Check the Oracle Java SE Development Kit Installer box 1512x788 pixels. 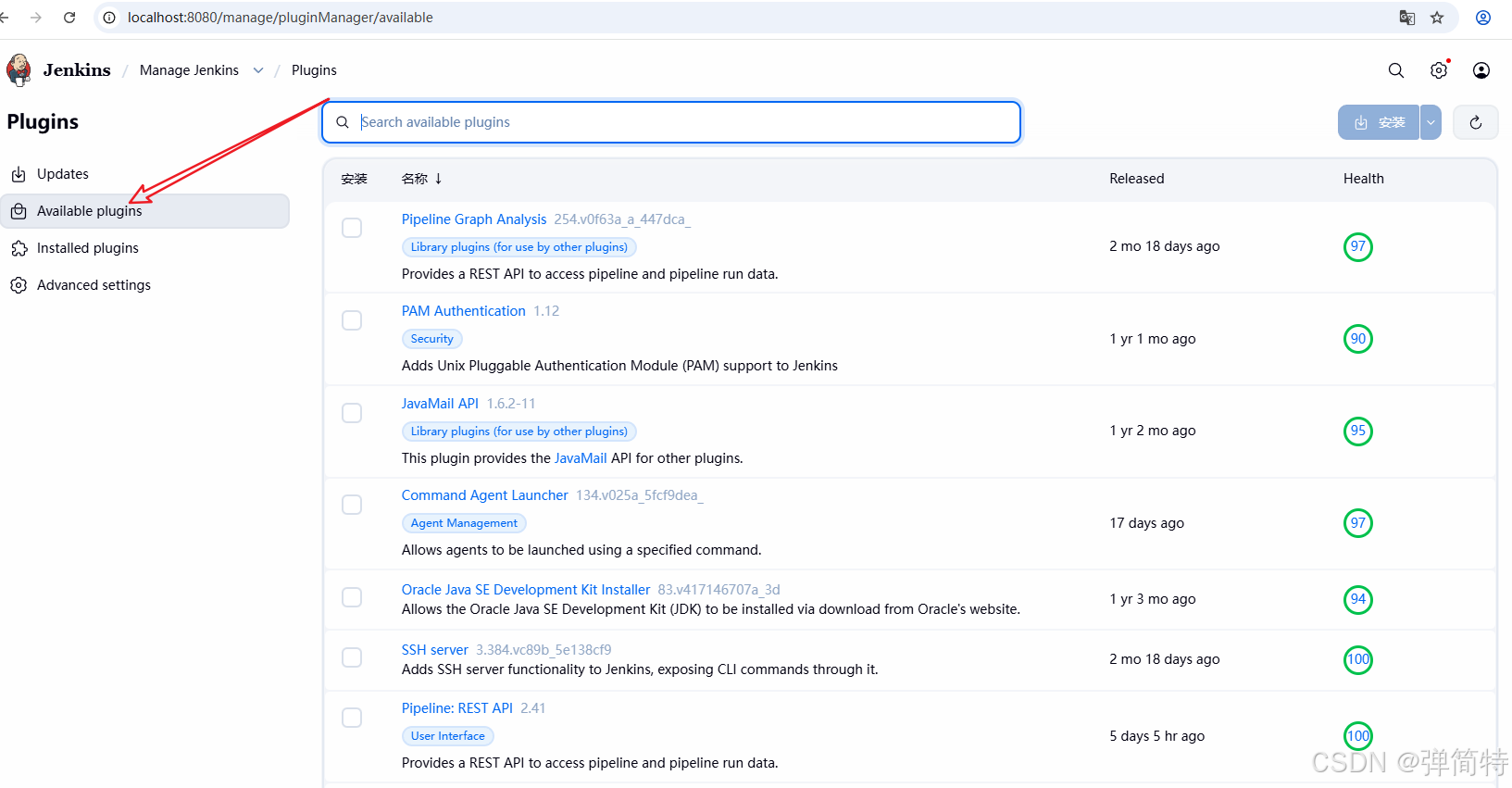pos(352,597)
